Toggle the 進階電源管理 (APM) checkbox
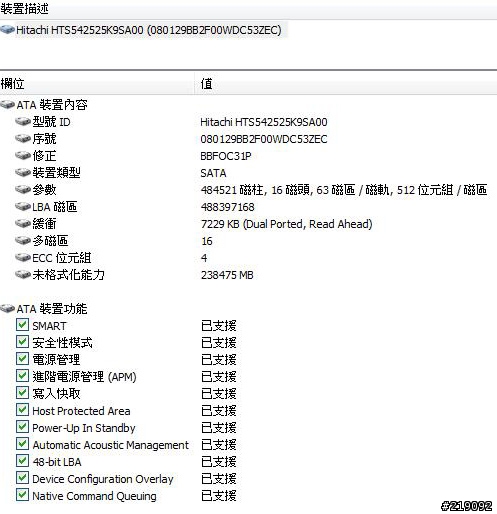 coord(22,376)
